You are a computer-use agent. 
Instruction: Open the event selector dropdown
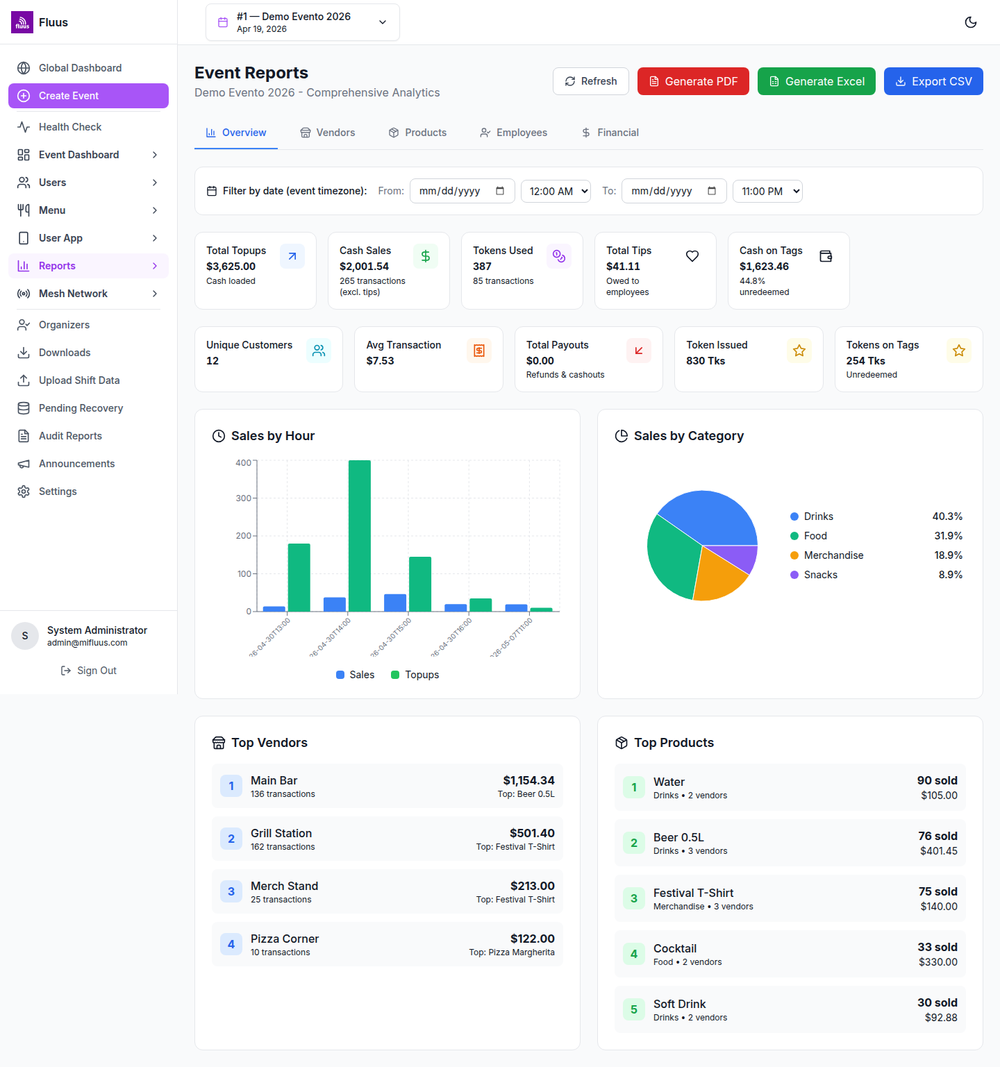point(303,22)
